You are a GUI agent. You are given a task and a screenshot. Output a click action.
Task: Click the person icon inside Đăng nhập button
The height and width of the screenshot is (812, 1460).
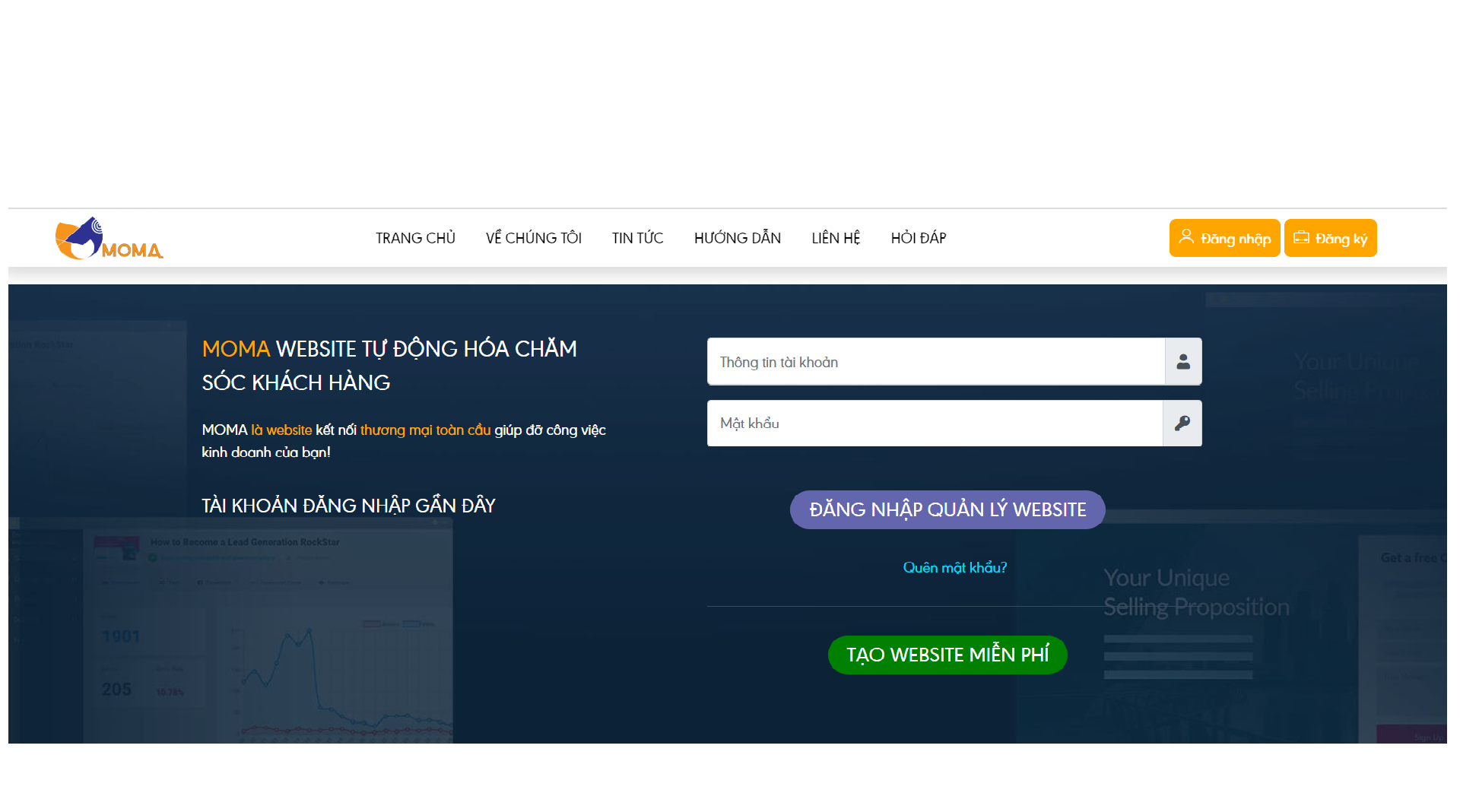pyautogui.click(x=1185, y=237)
